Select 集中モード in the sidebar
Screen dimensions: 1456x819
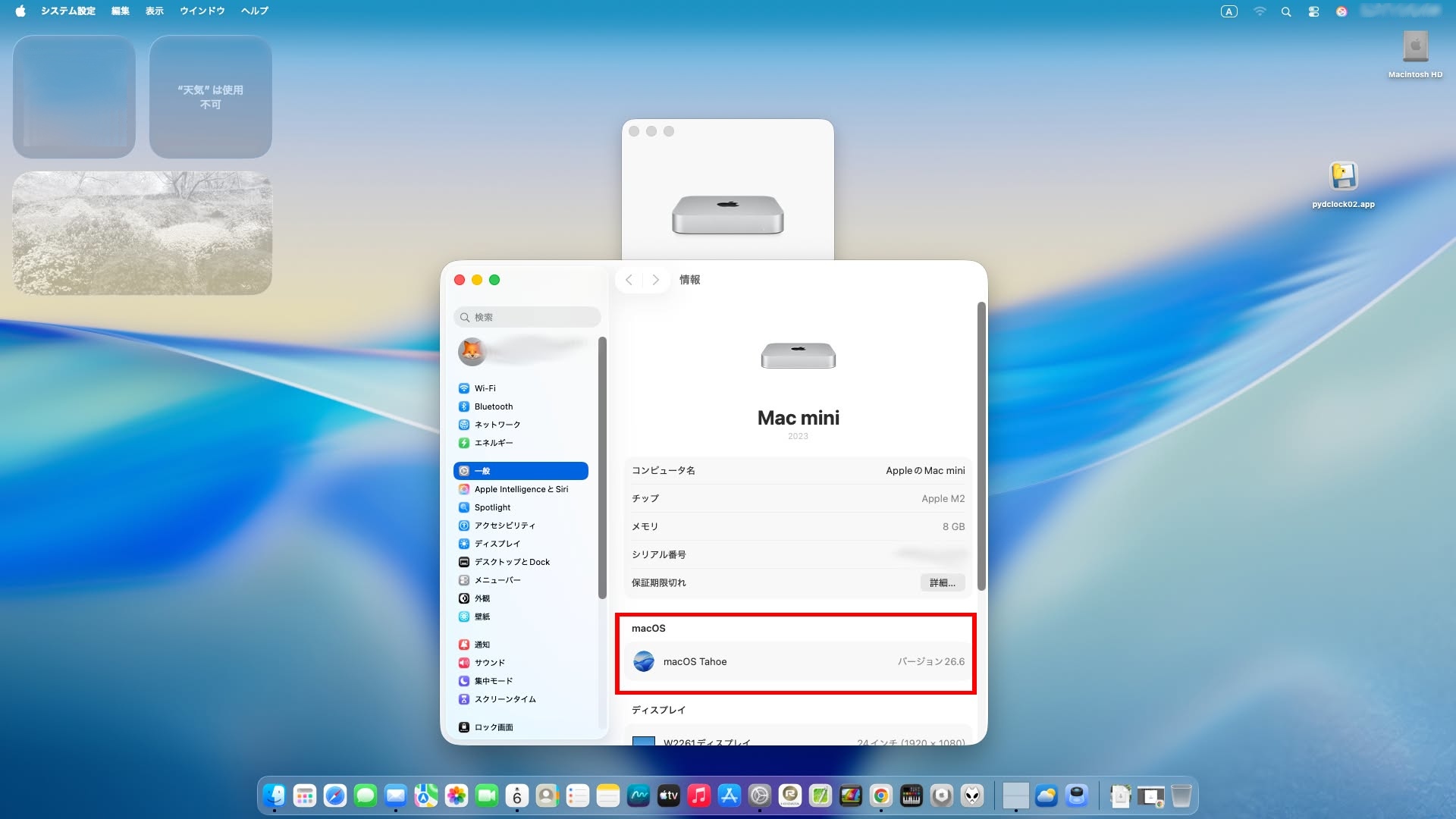click(521, 681)
